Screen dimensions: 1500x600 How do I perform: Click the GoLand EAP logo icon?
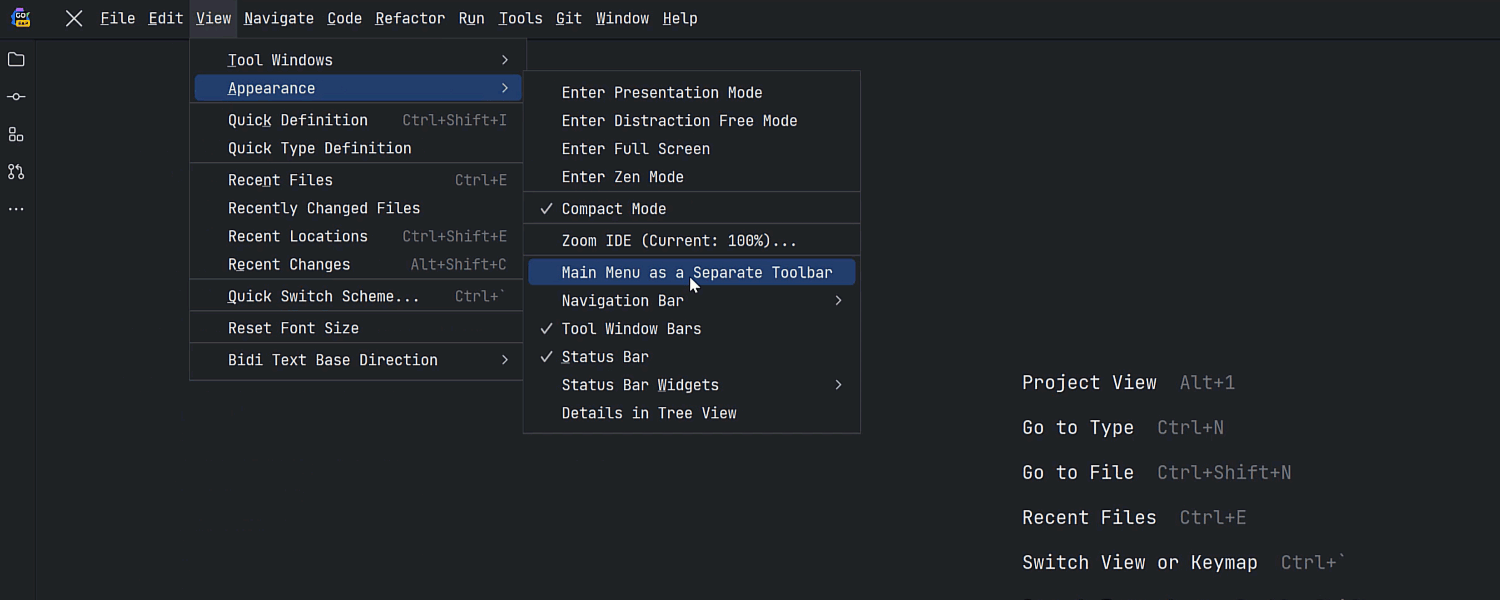20,18
